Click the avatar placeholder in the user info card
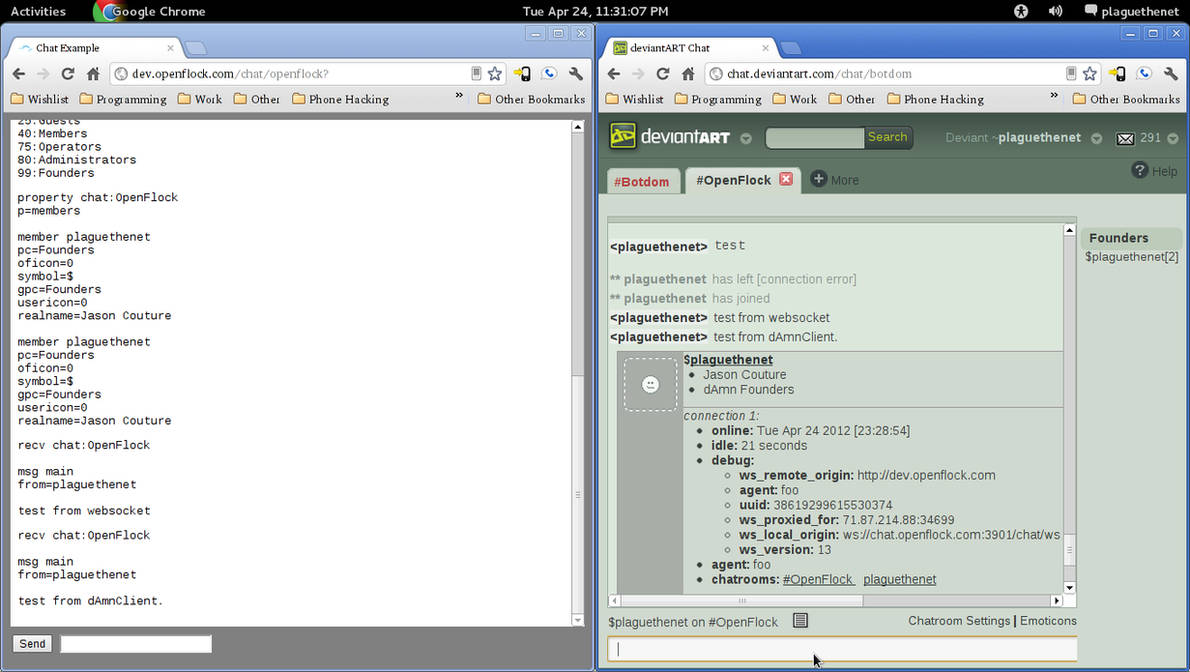 (650, 384)
